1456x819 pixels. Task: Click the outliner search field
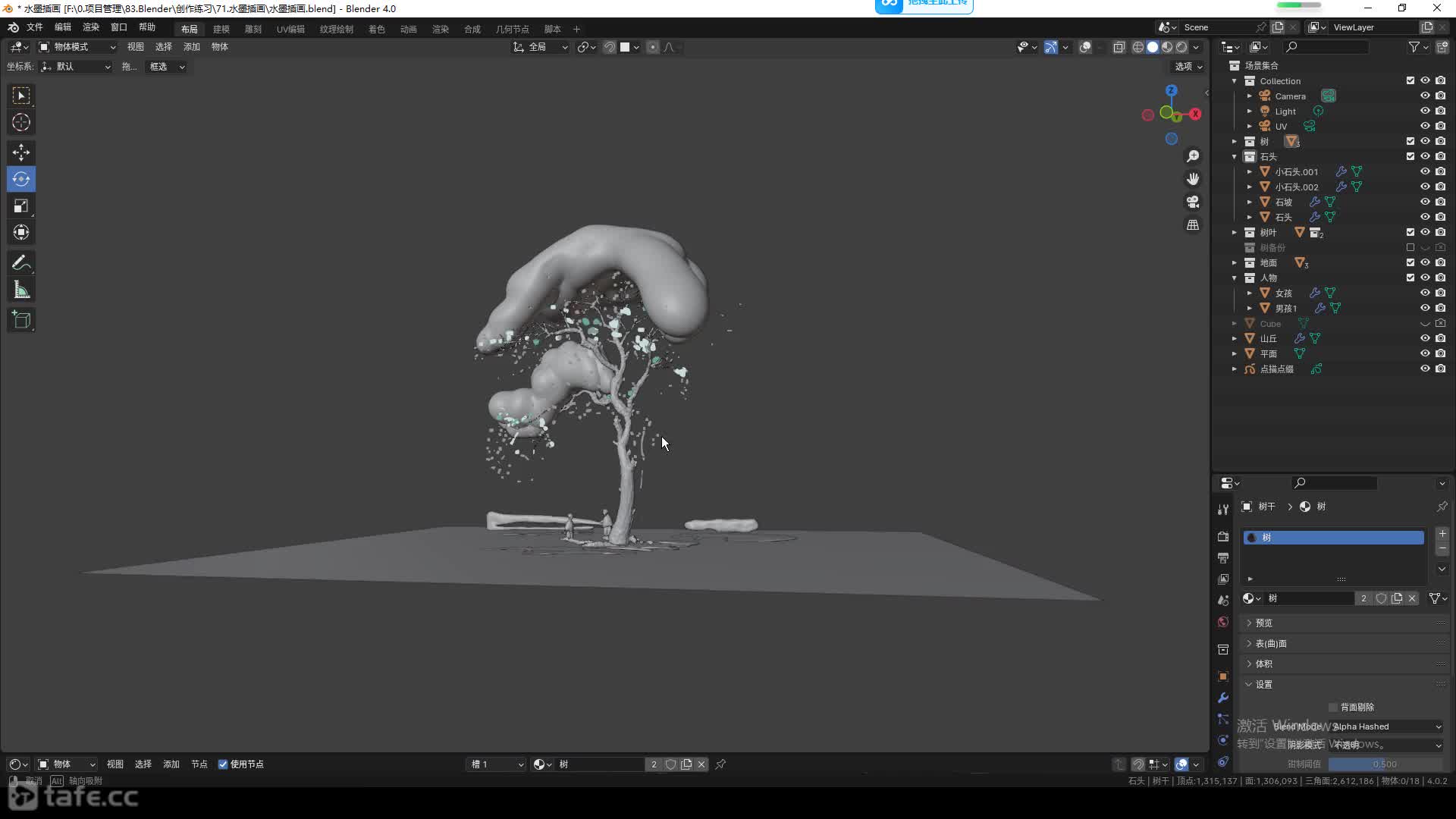1327,47
